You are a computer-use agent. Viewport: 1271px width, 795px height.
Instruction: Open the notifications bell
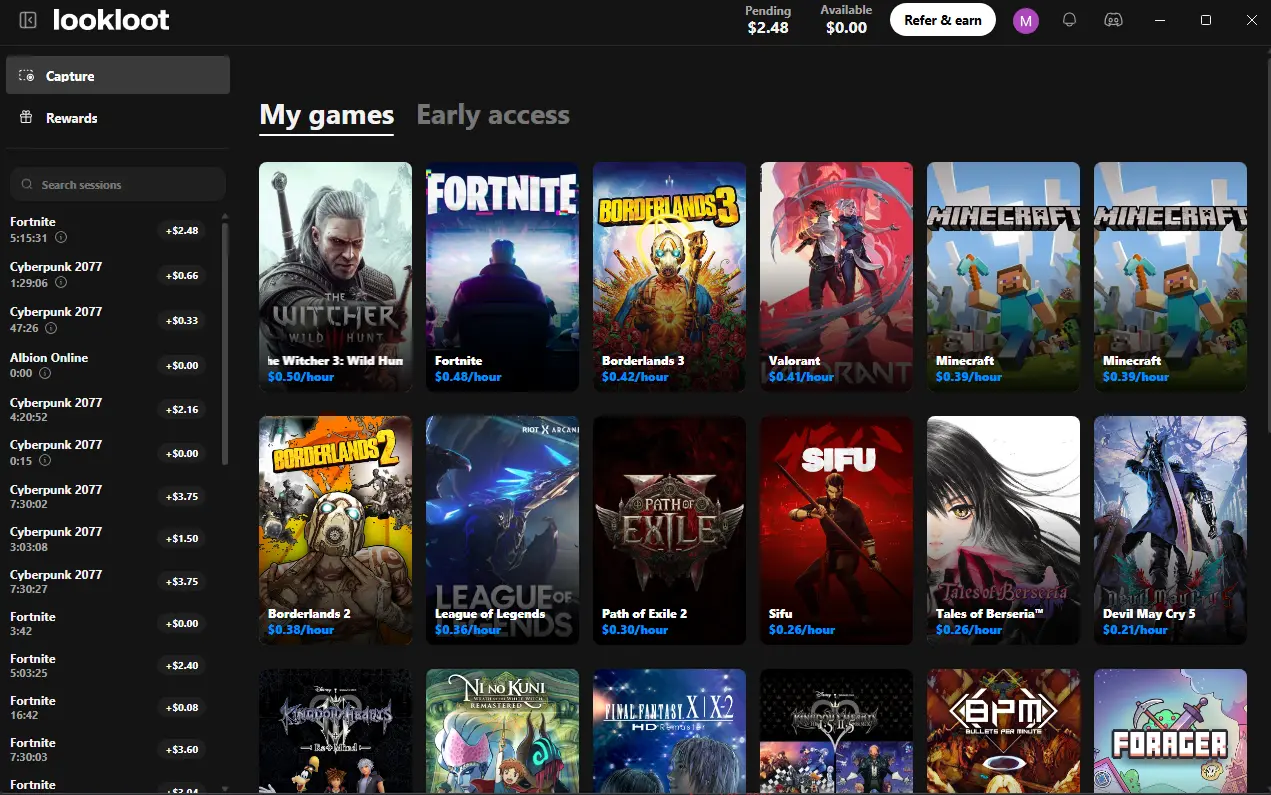(1069, 20)
